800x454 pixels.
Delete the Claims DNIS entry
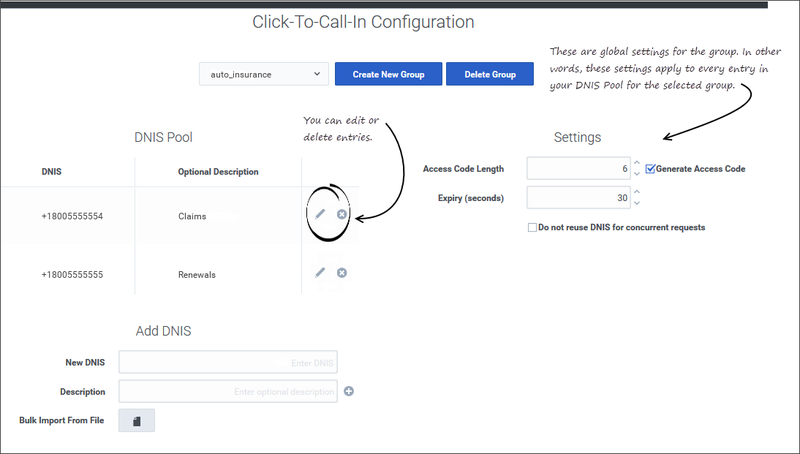pyautogui.click(x=342, y=214)
